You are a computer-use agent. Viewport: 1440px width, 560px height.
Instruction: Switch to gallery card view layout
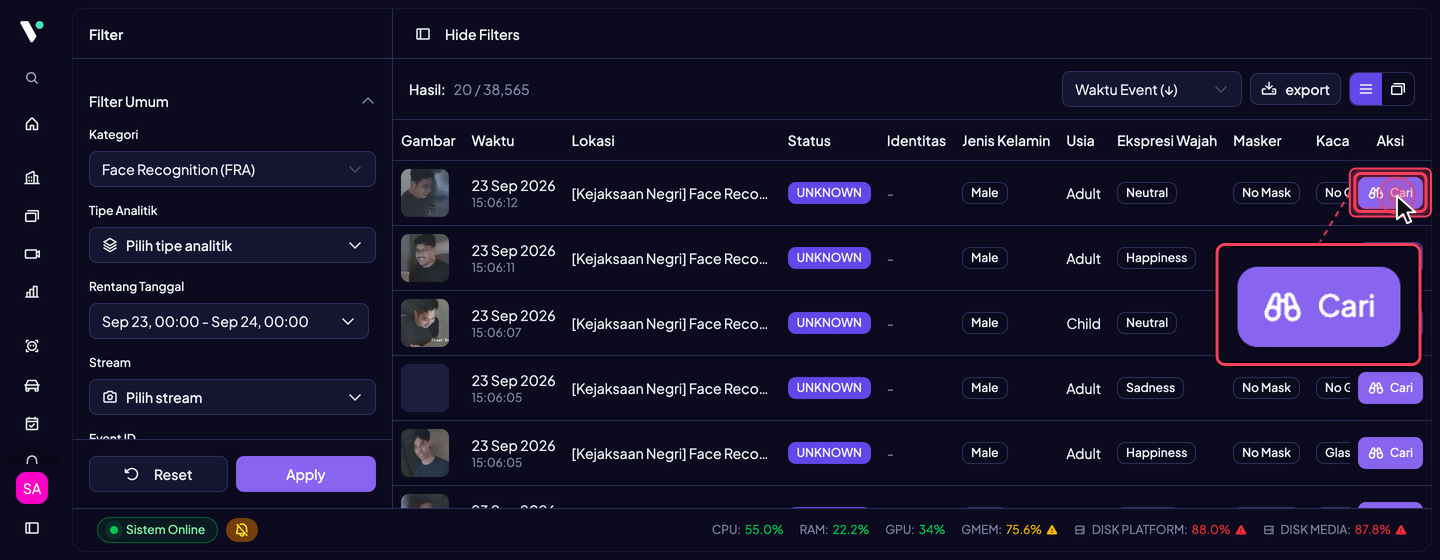coord(1398,89)
